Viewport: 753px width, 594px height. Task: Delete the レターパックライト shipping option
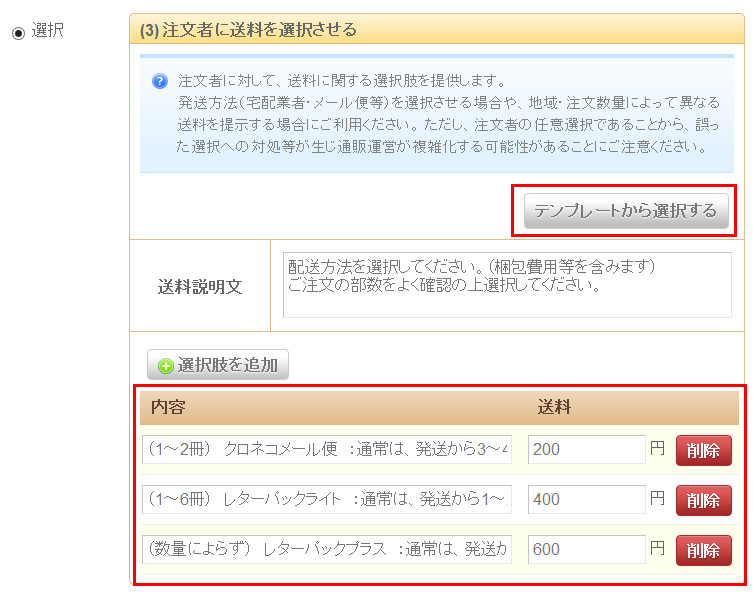(704, 500)
